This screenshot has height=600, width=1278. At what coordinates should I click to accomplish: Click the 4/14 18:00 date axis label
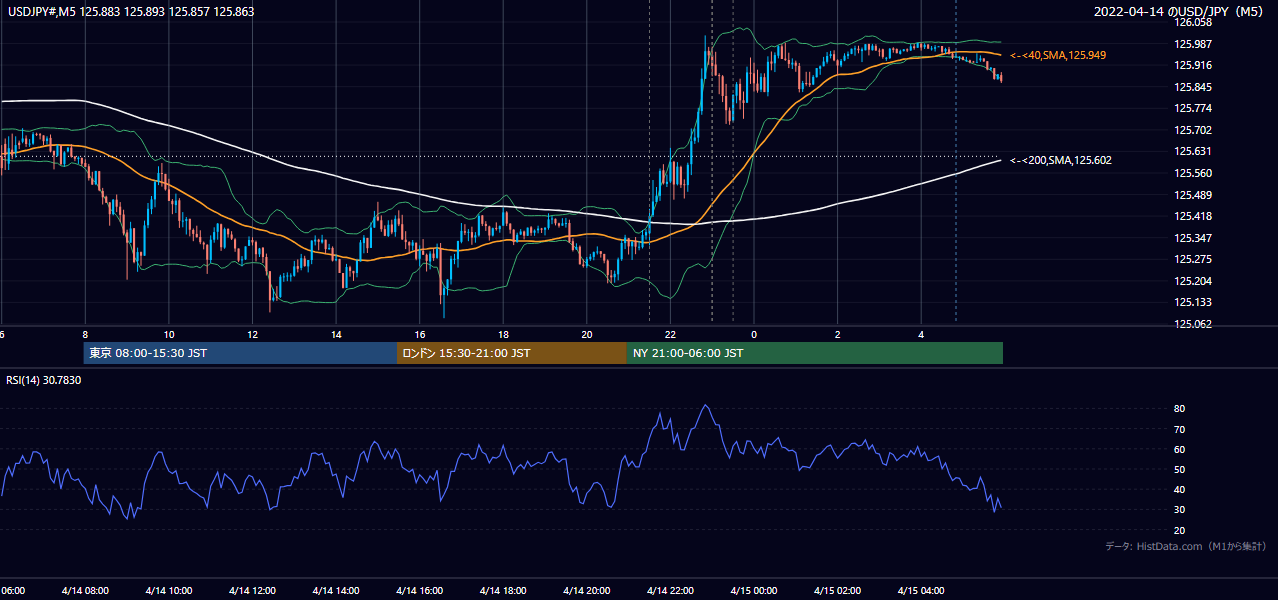[503, 590]
